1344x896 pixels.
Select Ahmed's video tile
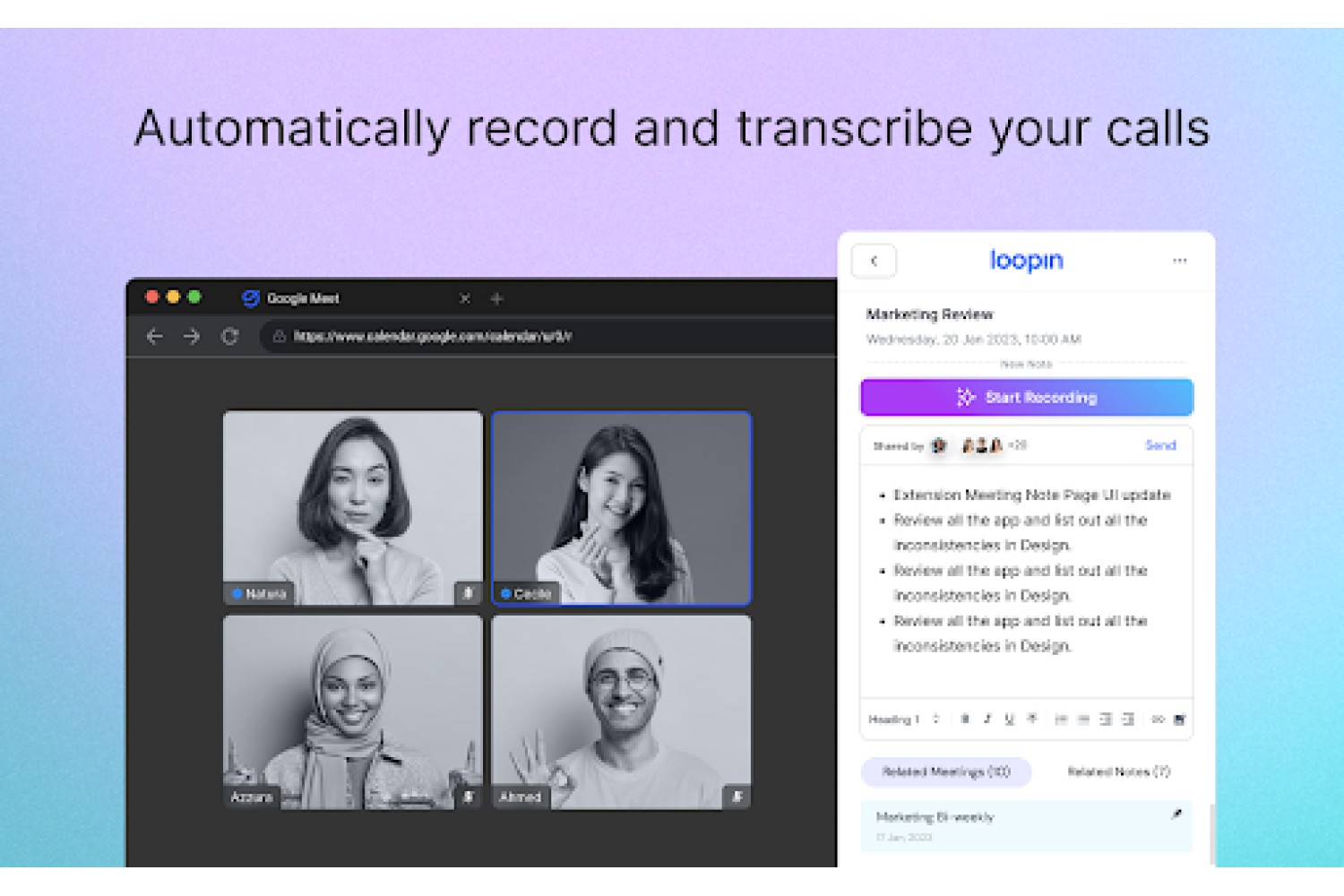point(622,712)
